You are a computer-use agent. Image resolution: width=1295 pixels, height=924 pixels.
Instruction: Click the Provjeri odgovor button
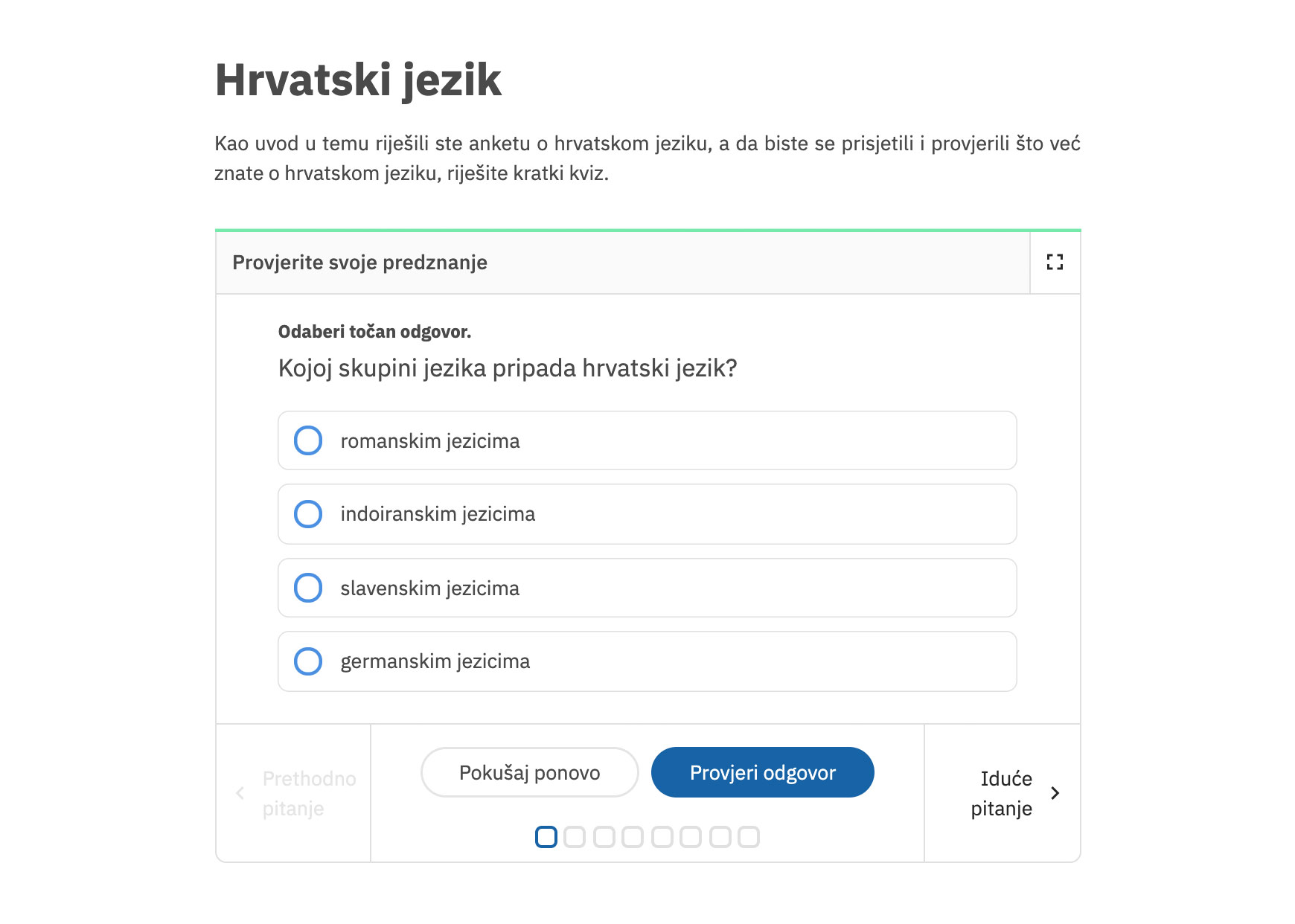tap(763, 772)
